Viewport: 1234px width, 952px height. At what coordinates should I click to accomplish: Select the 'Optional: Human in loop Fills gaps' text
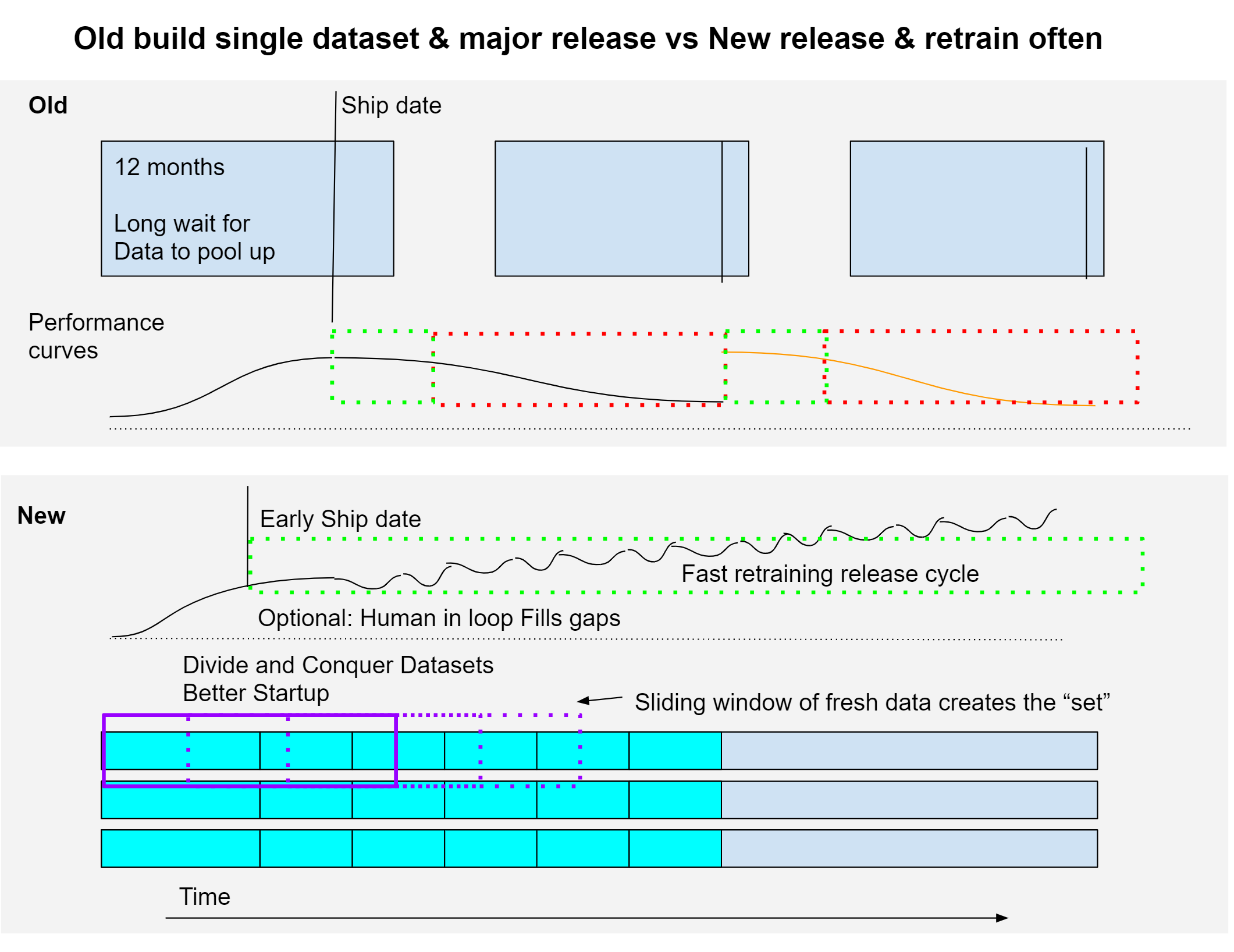439,617
